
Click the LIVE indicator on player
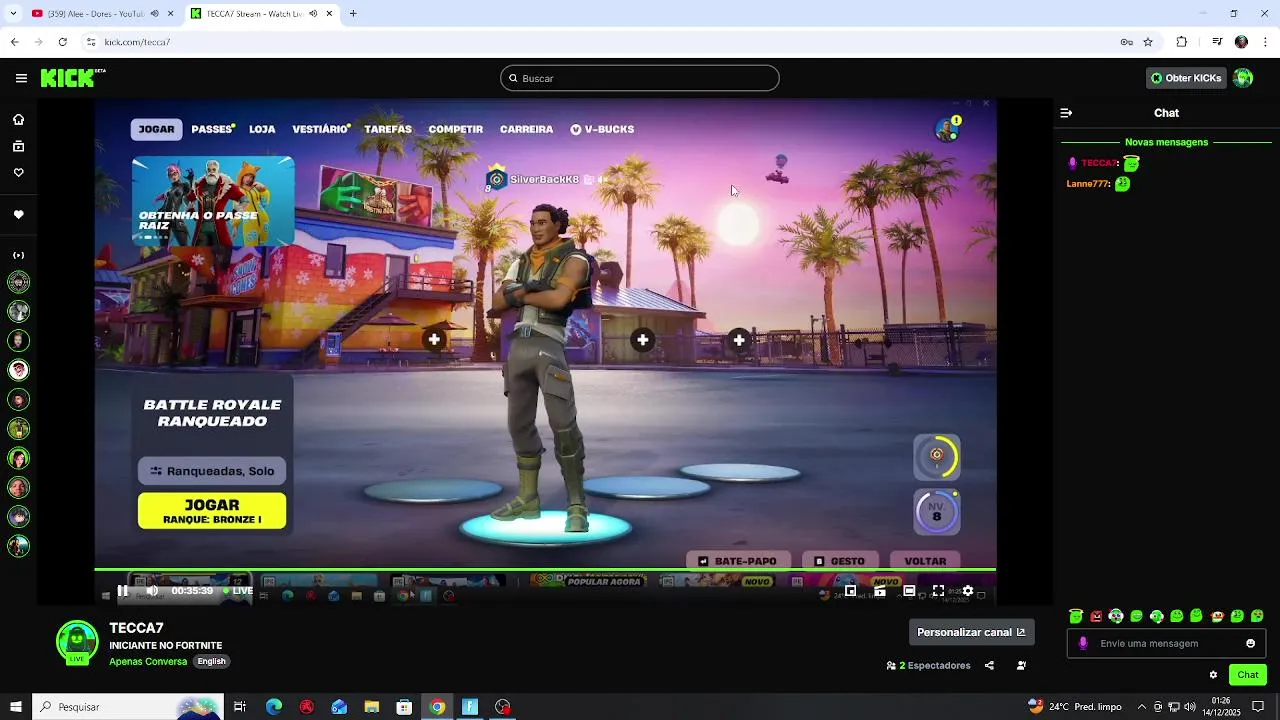point(238,591)
